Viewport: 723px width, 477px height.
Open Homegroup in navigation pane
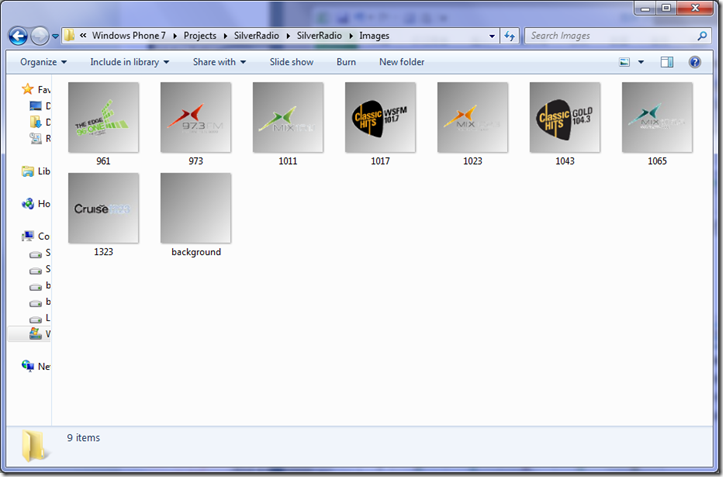(x=36, y=203)
